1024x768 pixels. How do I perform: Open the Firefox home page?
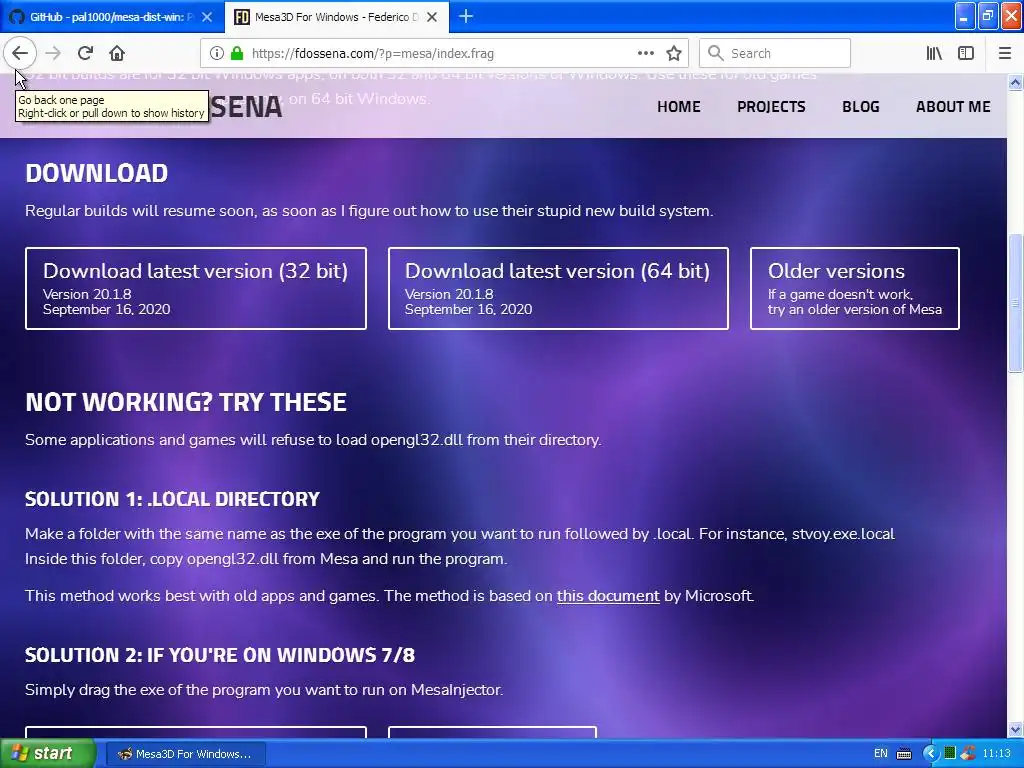click(117, 53)
